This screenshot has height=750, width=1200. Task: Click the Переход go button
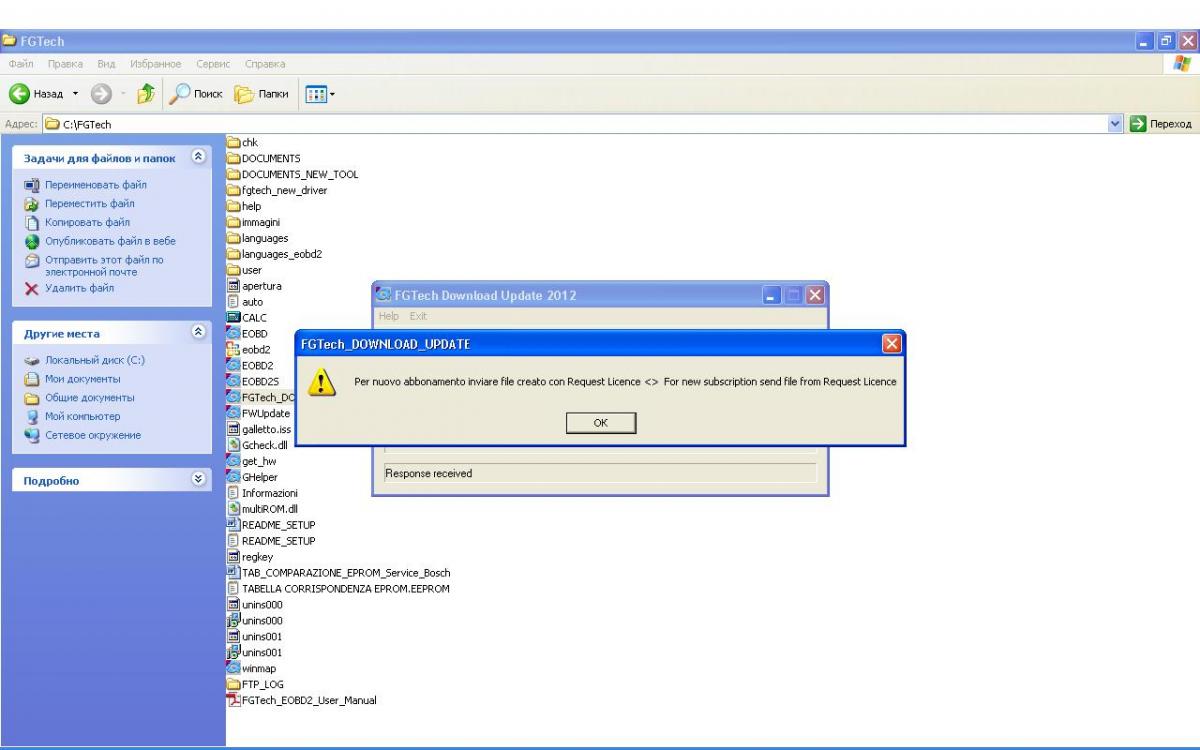1160,124
